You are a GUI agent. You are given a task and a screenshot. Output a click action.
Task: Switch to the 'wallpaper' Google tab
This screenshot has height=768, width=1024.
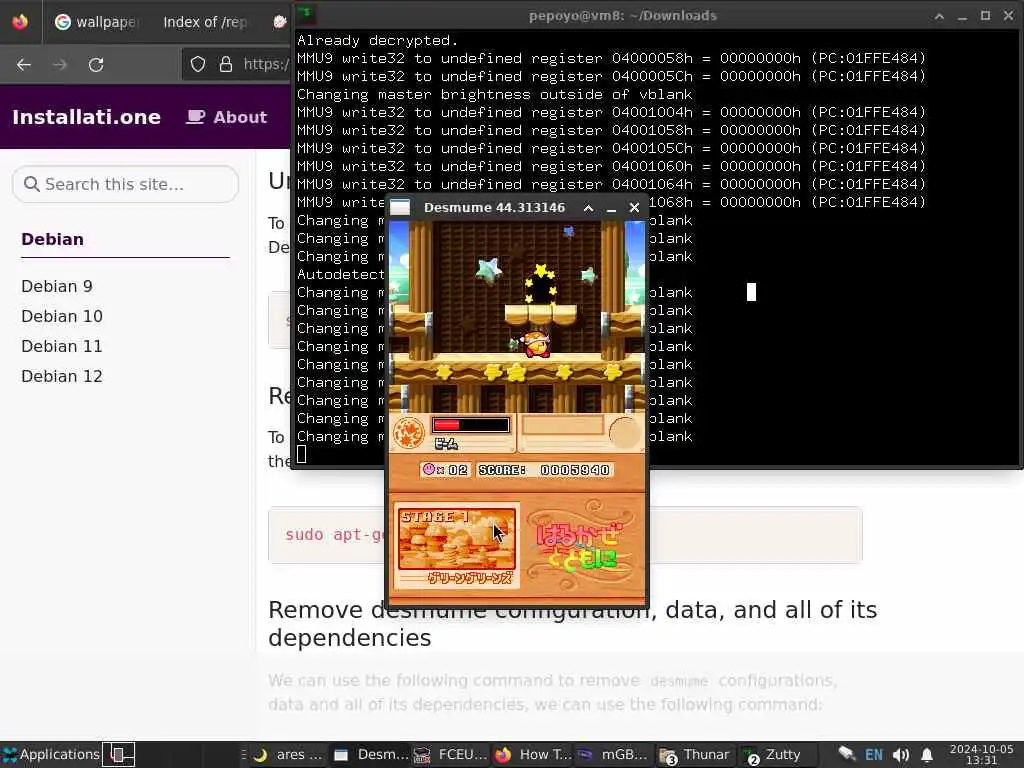pos(97,22)
